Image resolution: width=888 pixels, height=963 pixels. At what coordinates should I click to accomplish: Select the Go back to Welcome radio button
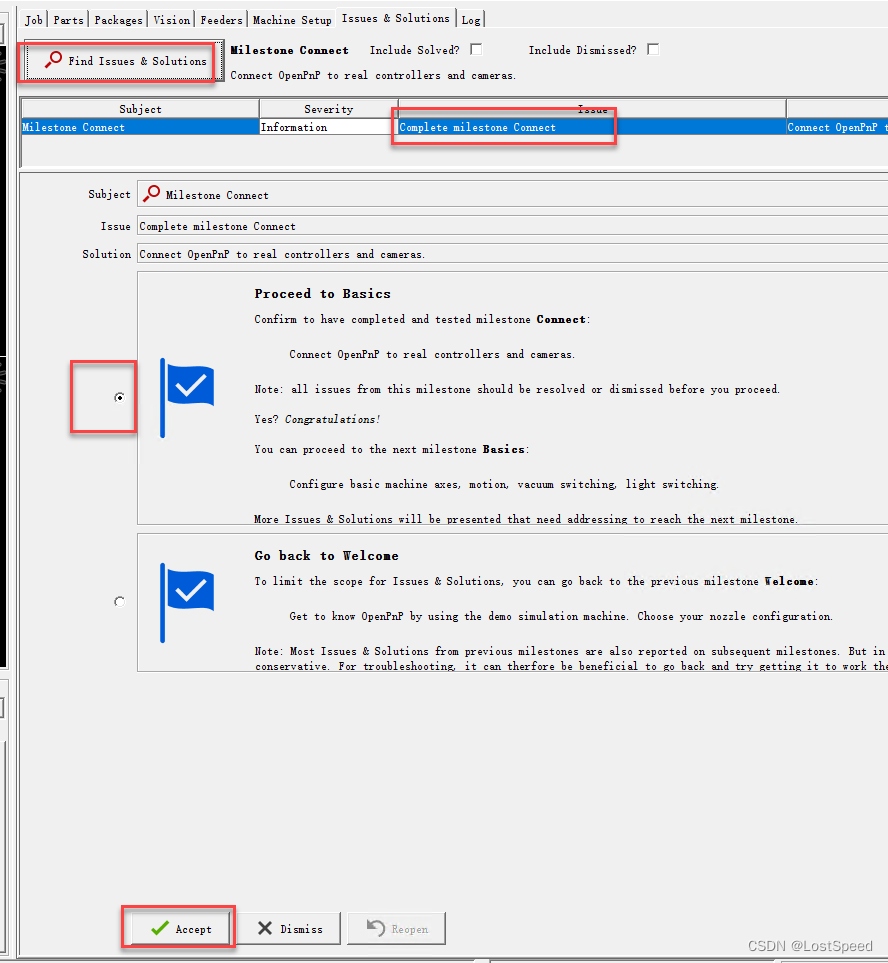click(x=119, y=601)
